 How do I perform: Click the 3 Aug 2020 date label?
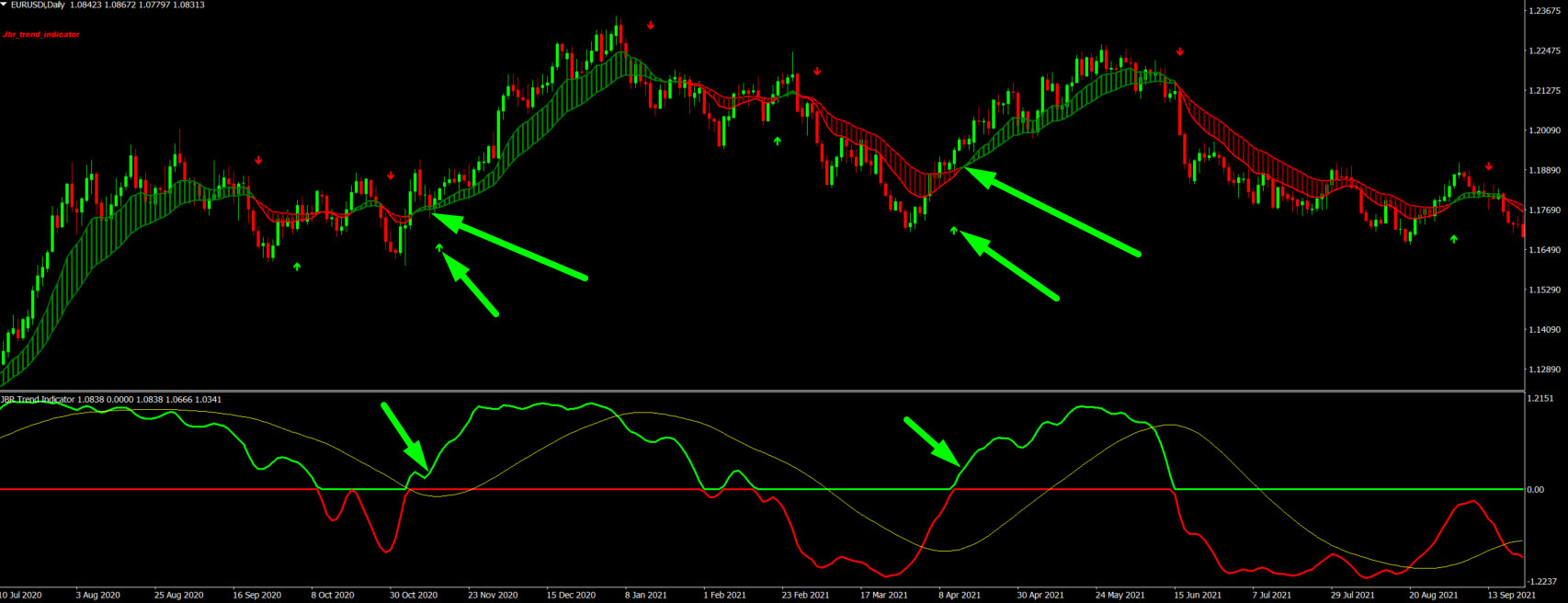(98, 596)
